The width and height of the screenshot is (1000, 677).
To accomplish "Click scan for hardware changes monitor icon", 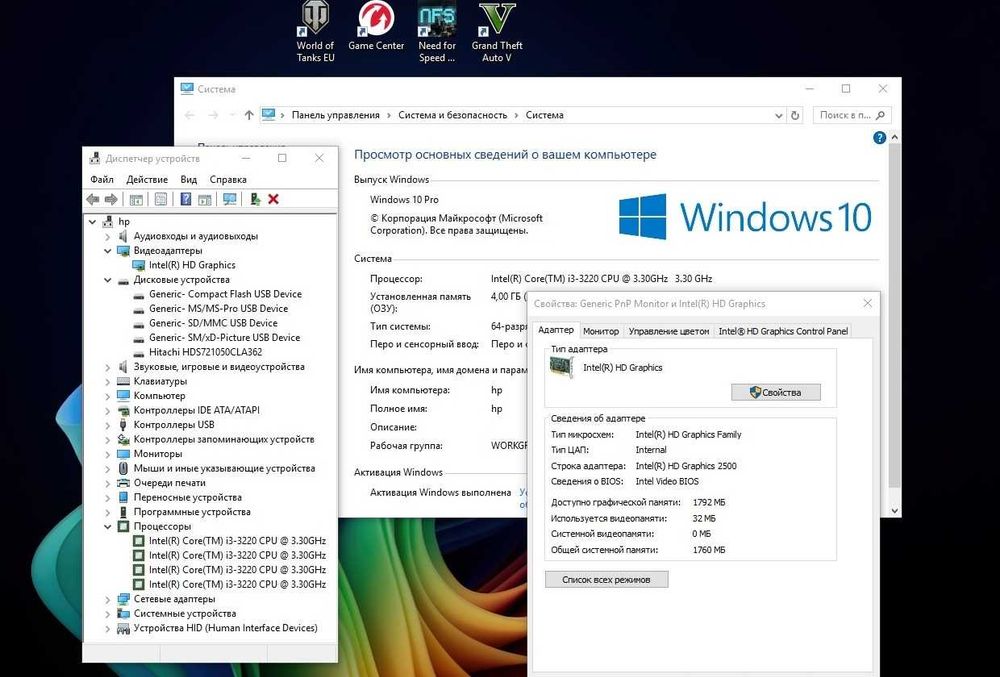I will pyautogui.click(x=230, y=200).
